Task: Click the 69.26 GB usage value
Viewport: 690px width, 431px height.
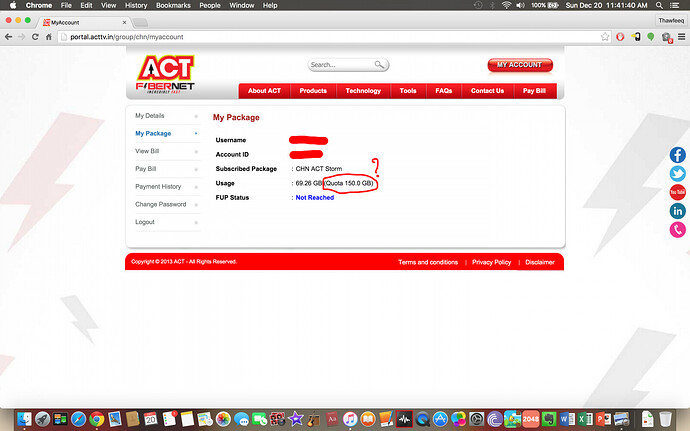Action: pos(309,183)
